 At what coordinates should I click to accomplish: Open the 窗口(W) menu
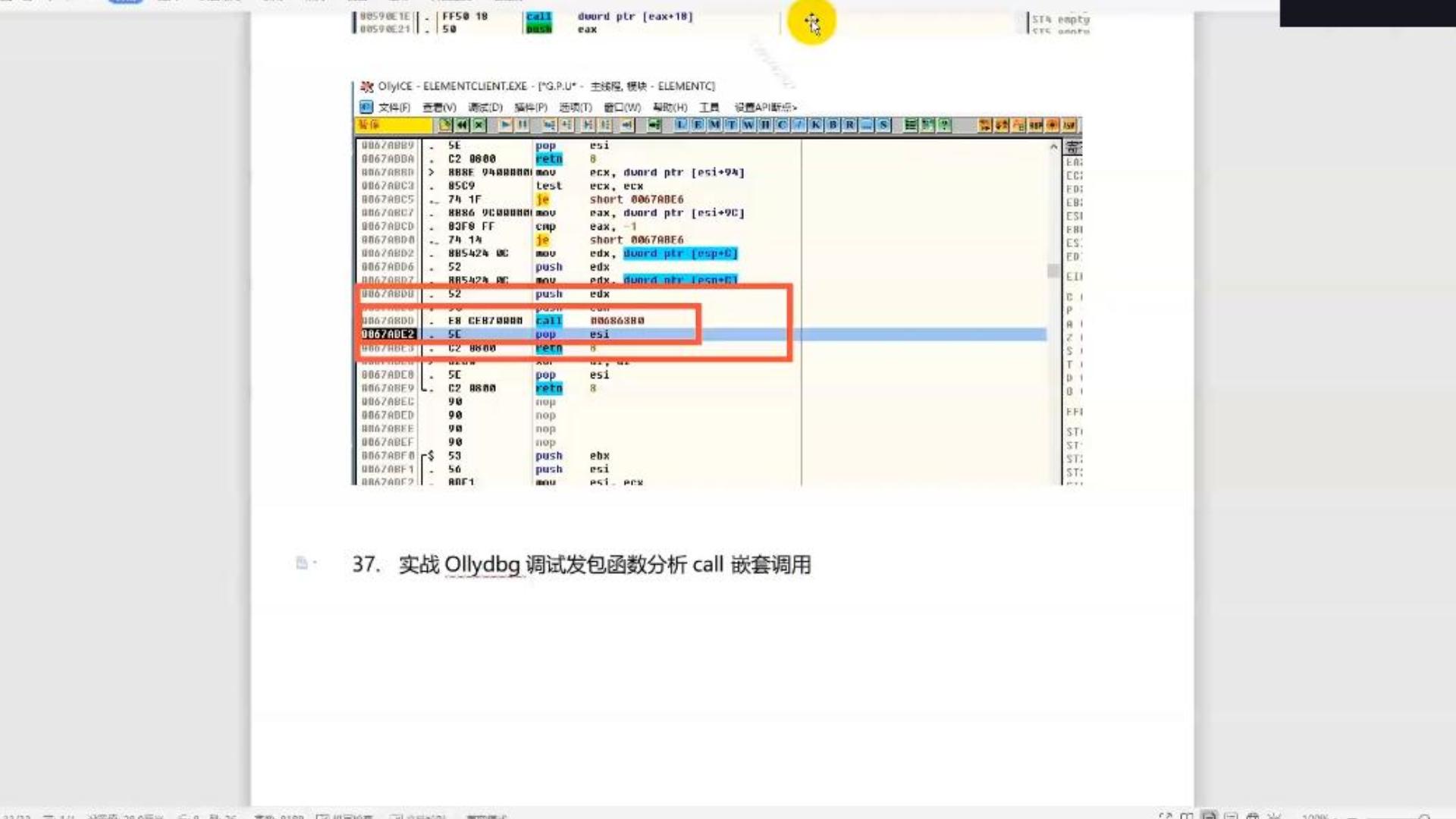point(622,107)
